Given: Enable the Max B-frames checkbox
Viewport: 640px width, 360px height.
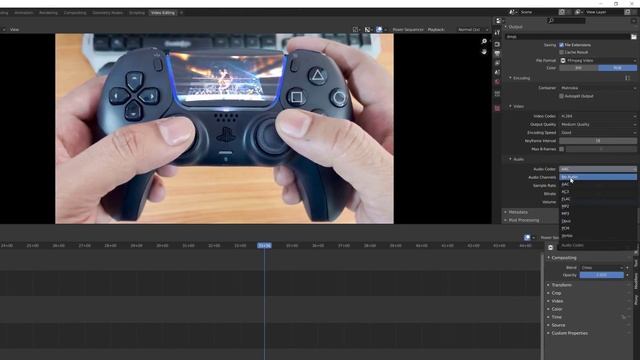Looking at the screenshot, I should tap(562, 149).
